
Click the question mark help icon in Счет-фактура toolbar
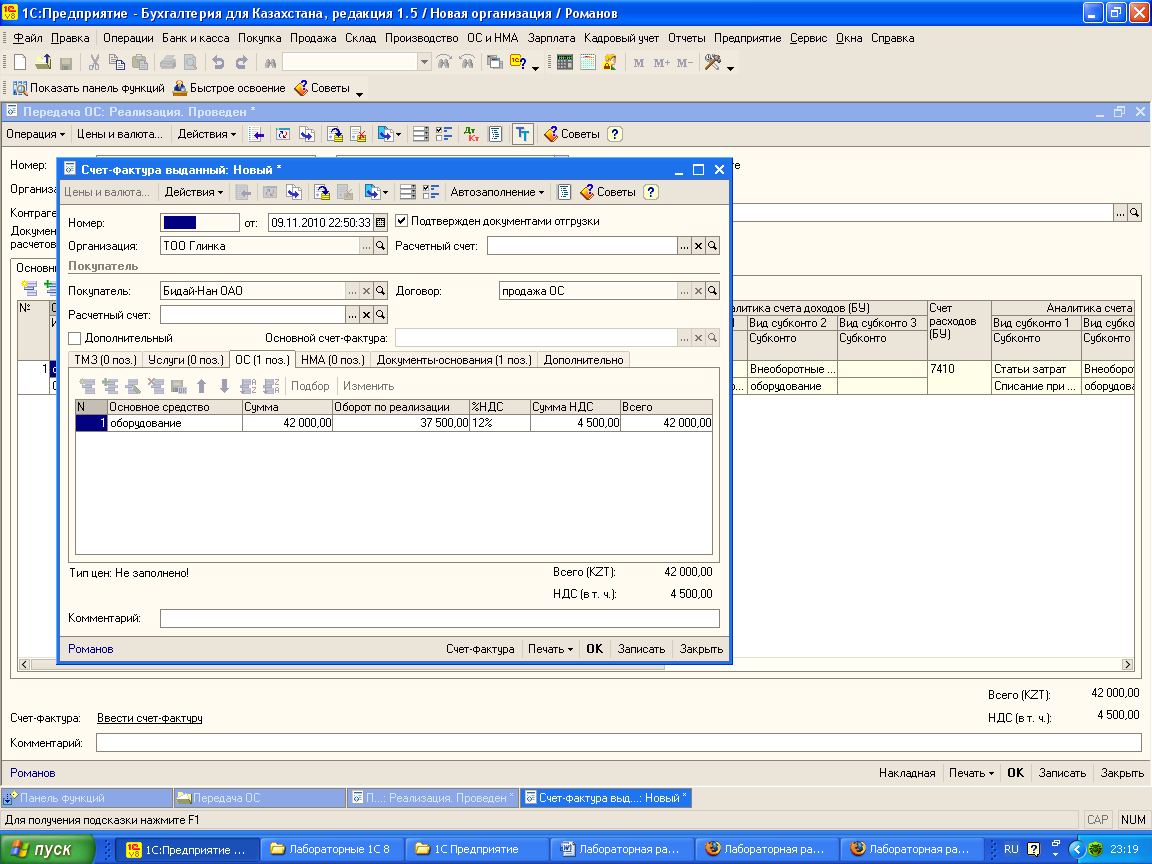pos(650,192)
